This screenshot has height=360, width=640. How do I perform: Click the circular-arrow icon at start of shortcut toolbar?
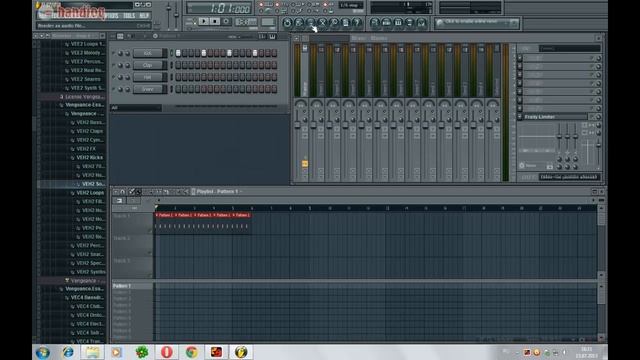point(287,22)
